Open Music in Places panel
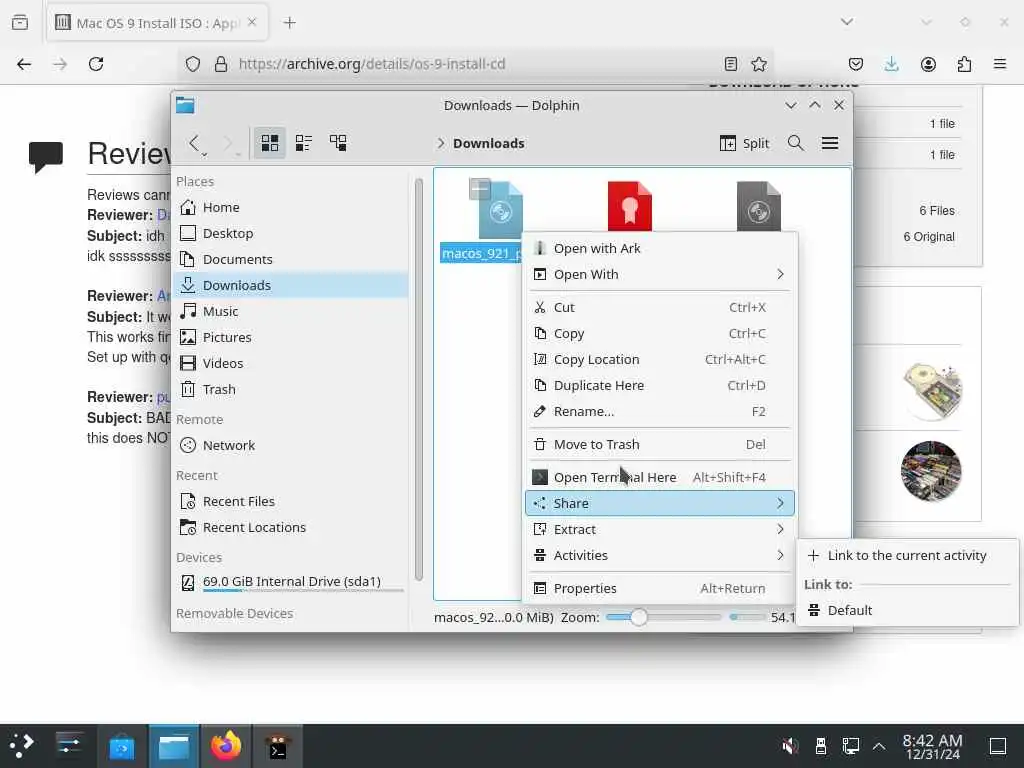Screen dimensions: 1024x768 pyautogui.click(x=291, y=312)
